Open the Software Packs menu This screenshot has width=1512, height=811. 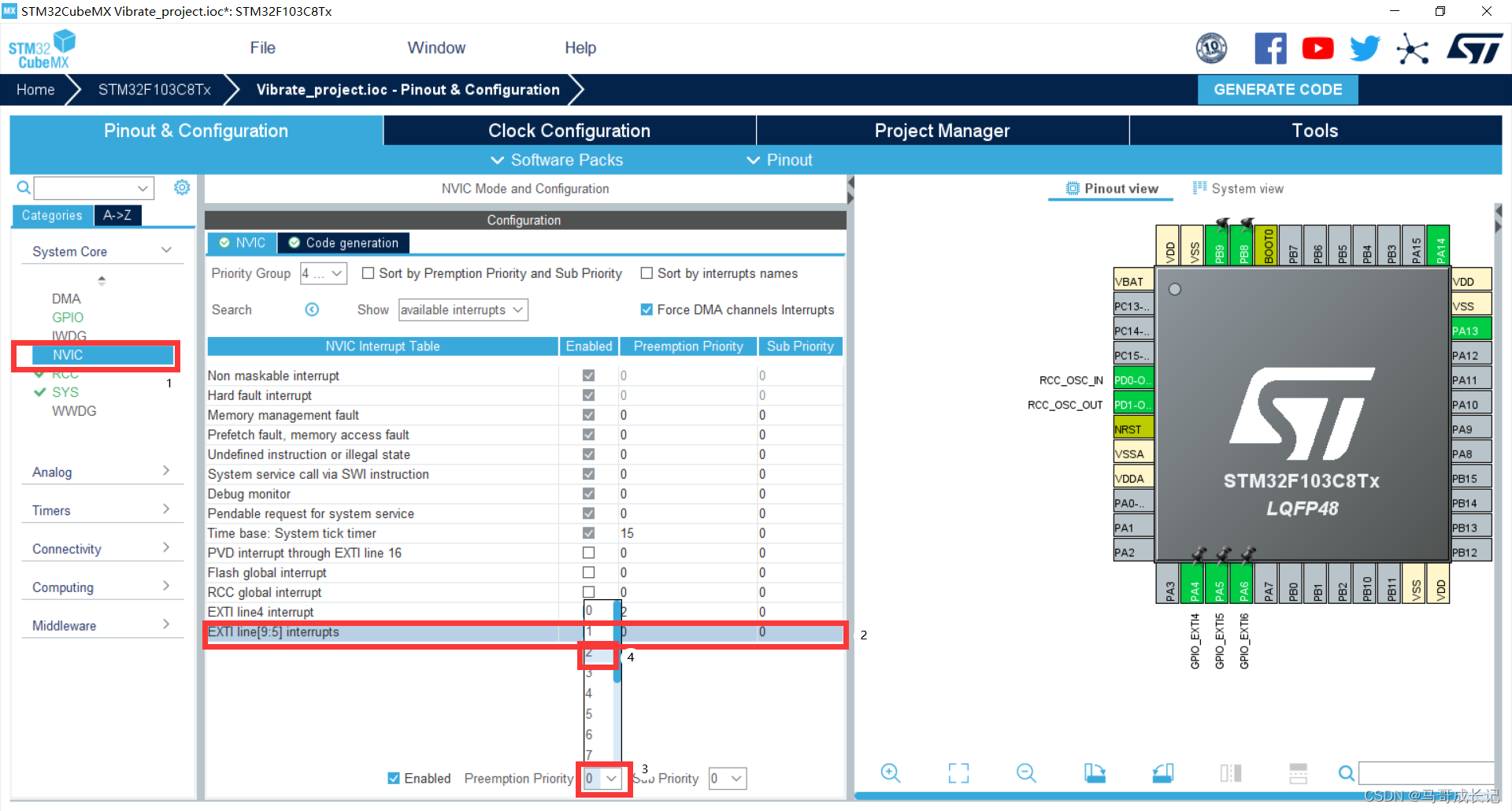coord(557,160)
